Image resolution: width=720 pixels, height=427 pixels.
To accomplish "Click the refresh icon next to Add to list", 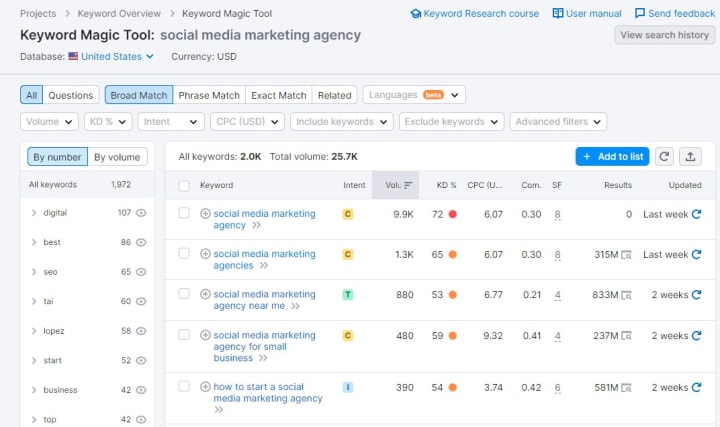I will (665, 156).
